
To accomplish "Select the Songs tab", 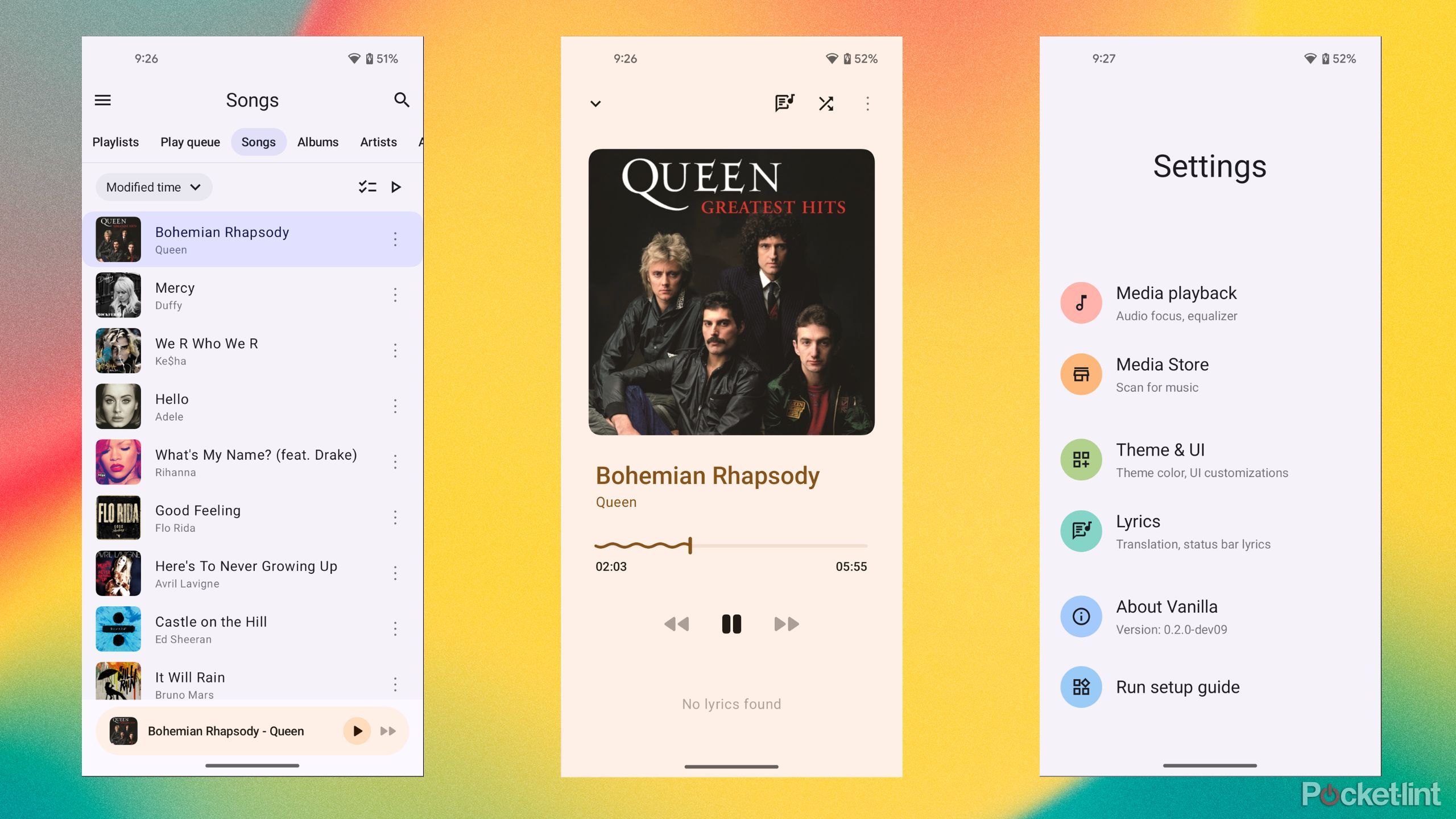I will point(258,141).
